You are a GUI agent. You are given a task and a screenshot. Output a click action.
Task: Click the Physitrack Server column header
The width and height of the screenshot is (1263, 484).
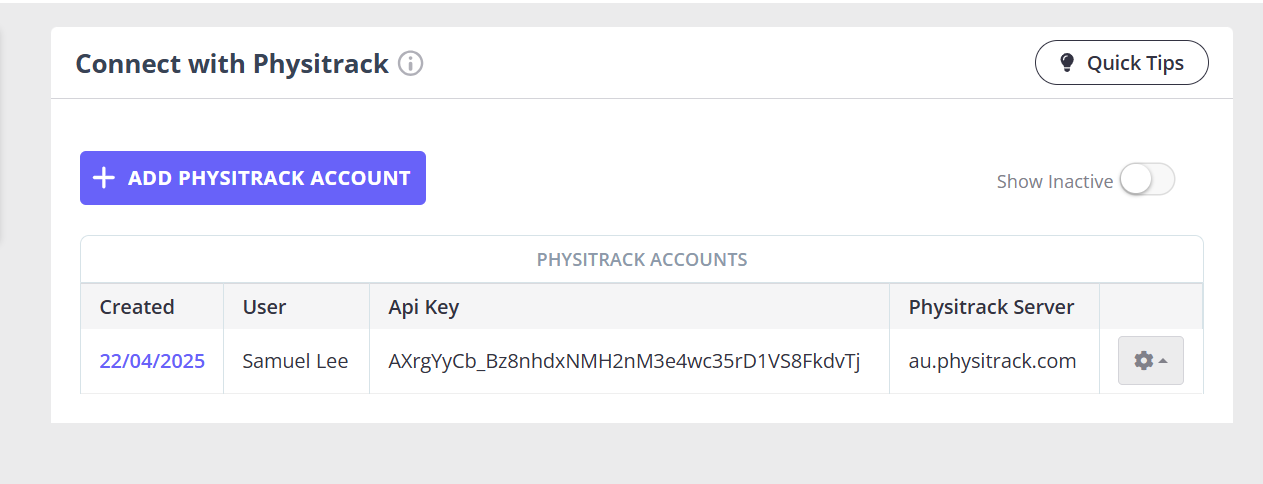[991, 307]
